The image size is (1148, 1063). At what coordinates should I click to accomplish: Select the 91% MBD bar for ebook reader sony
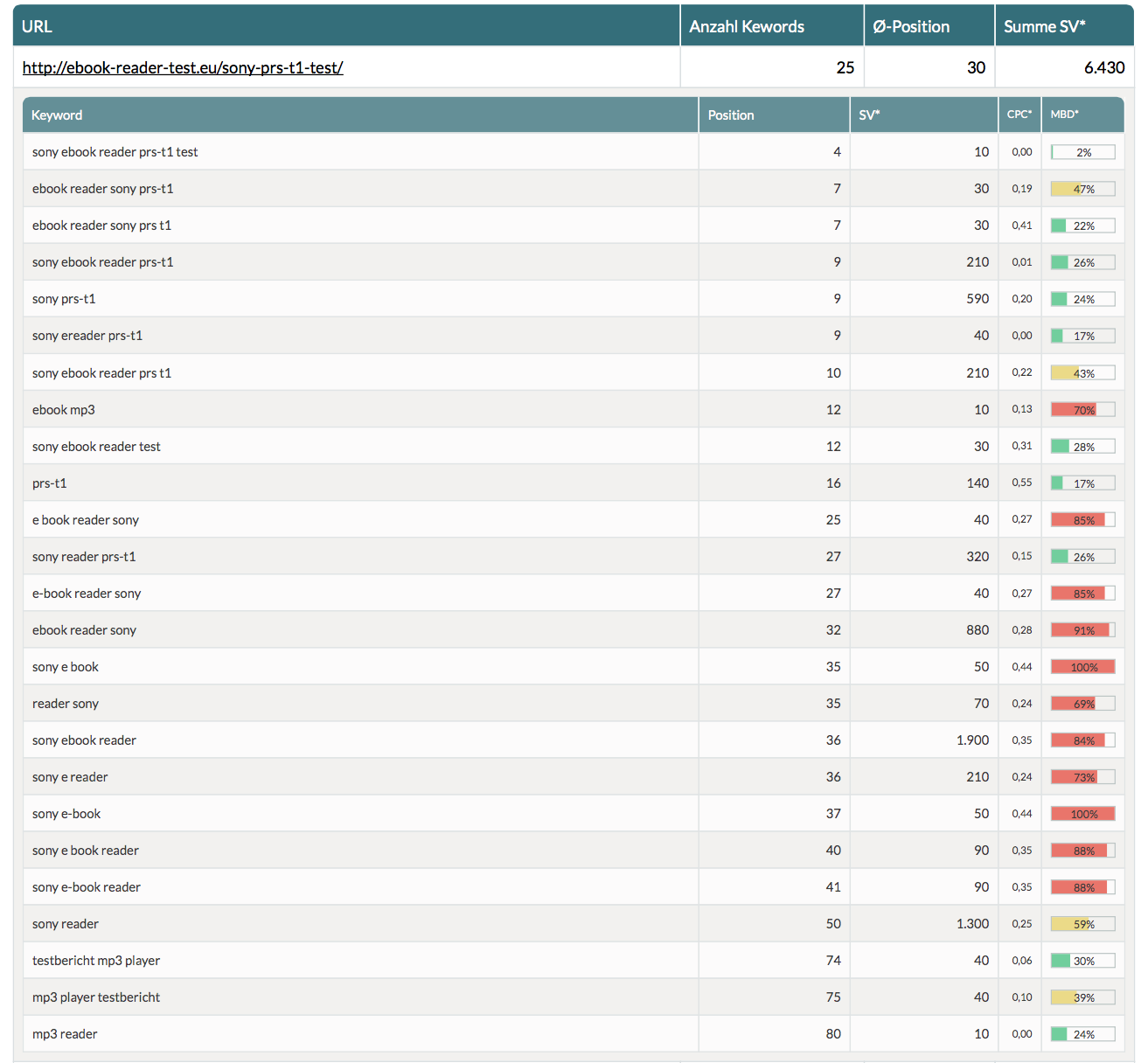tap(1083, 629)
